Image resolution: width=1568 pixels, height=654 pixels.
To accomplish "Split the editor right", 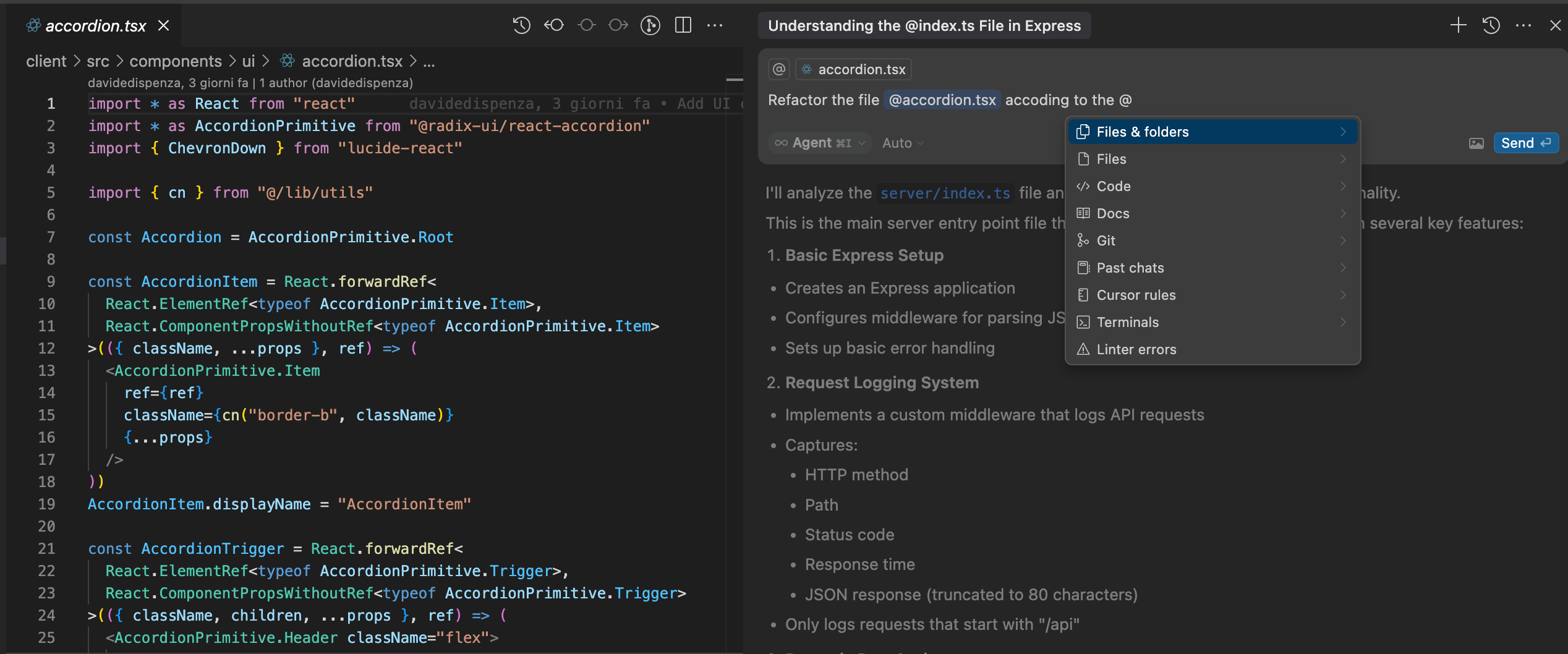I will (683, 25).
